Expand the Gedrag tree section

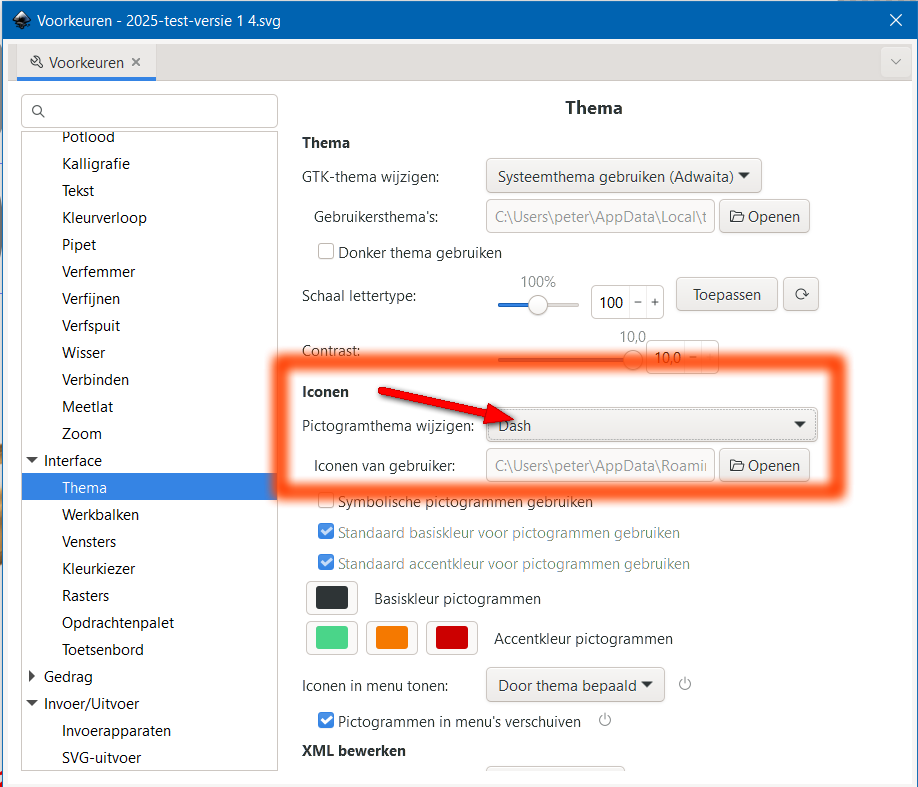(31, 677)
